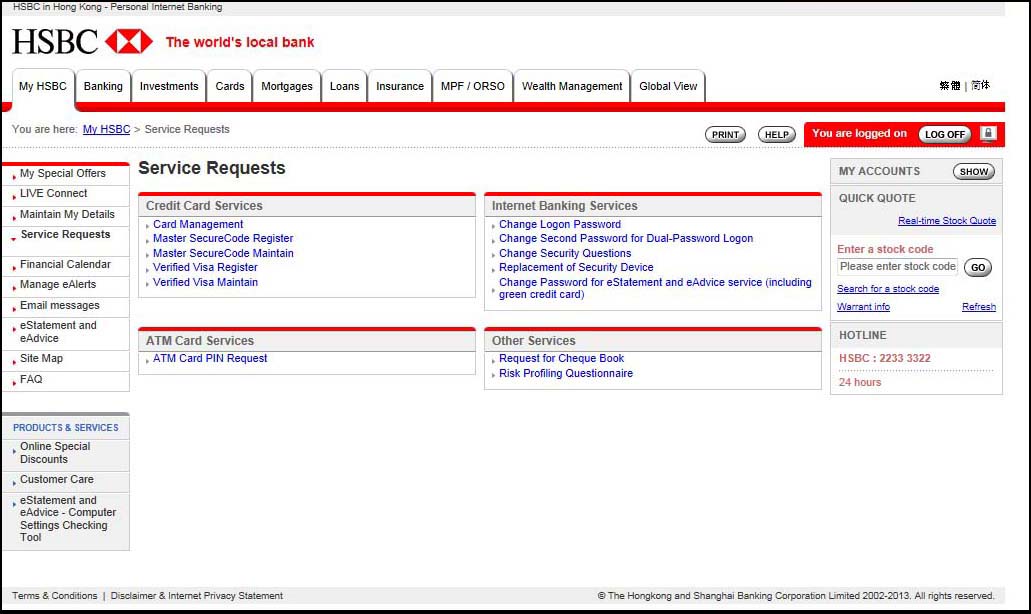This screenshot has height=614, width=1031.
Task: Click the stock code input field
Action: point(898,266)
